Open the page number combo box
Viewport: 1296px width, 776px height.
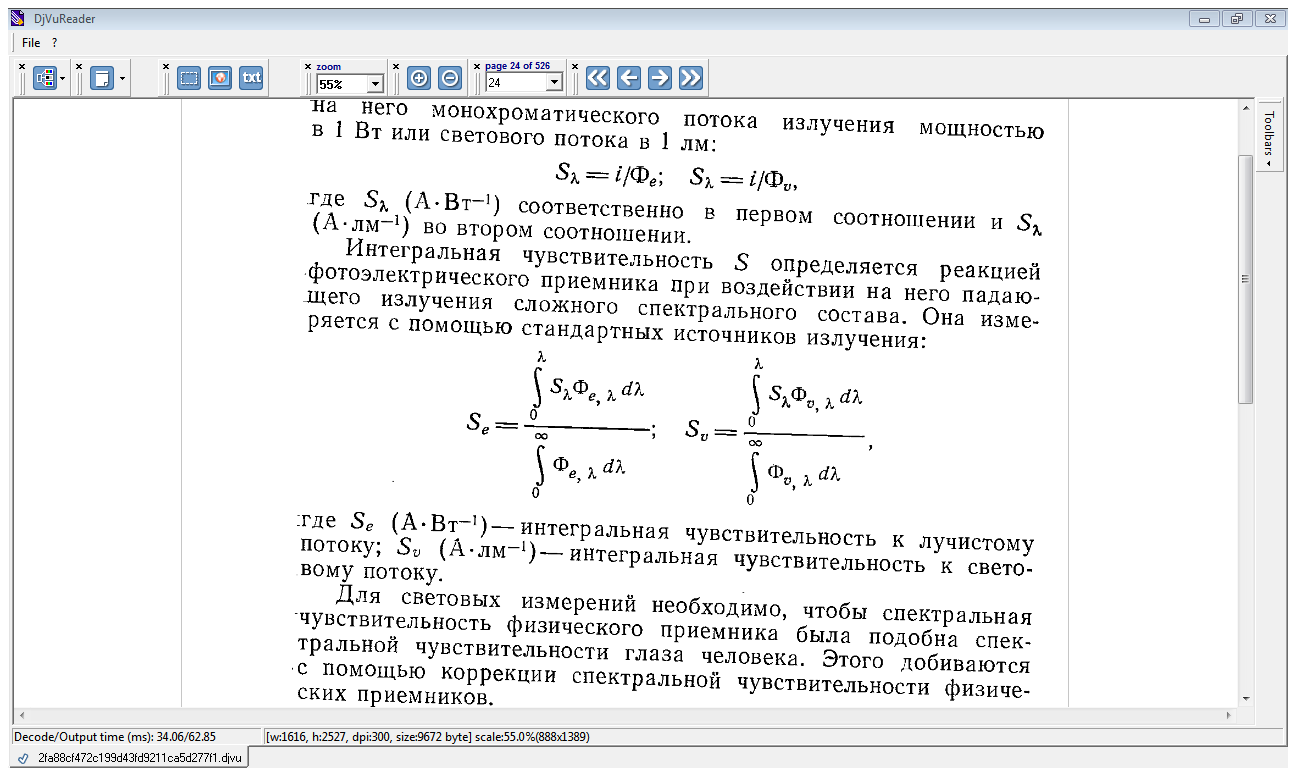pyautogui.click(x=555, y=83)
